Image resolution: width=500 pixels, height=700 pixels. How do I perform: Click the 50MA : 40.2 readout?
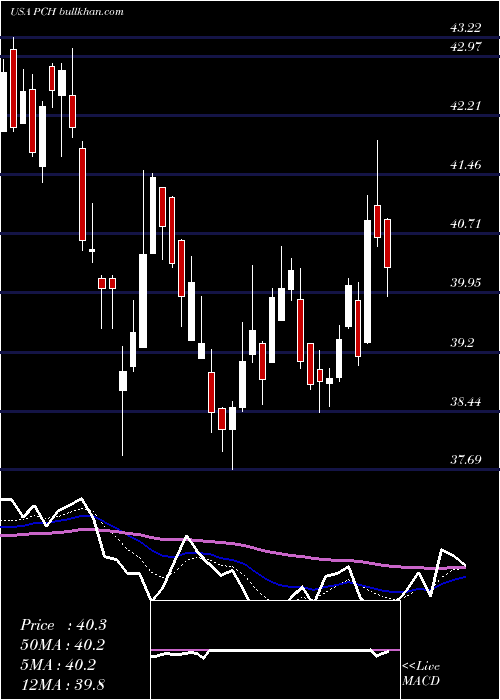[63, 645]
